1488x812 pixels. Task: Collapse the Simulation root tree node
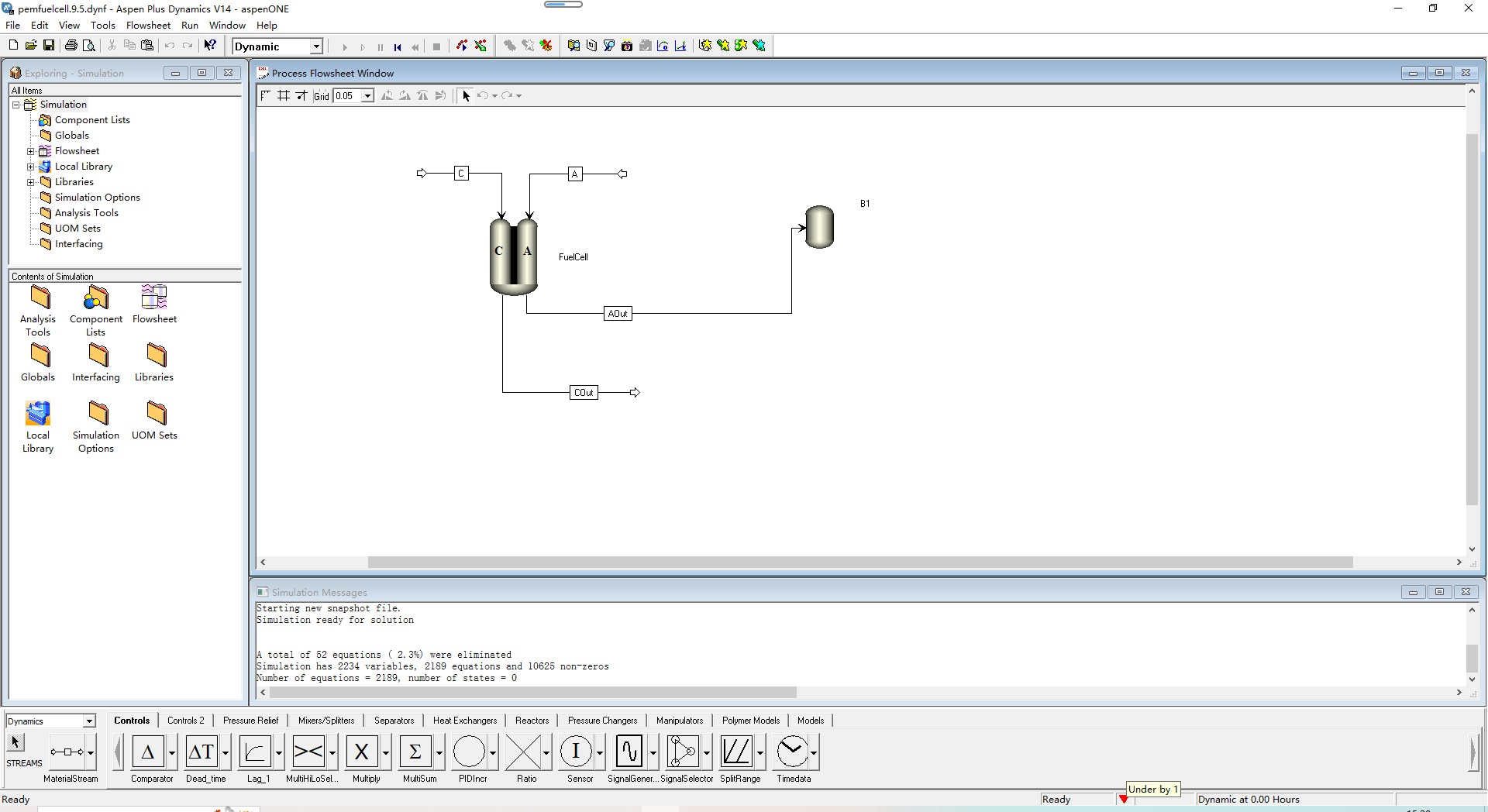click(15, 105)
